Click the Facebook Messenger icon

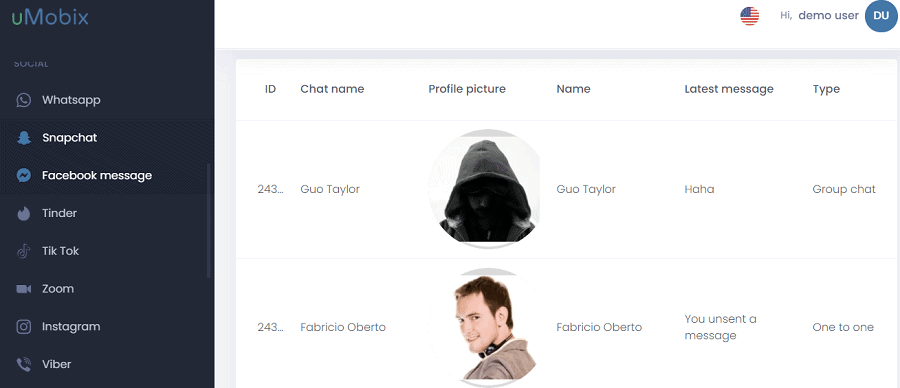pos(24,176)
